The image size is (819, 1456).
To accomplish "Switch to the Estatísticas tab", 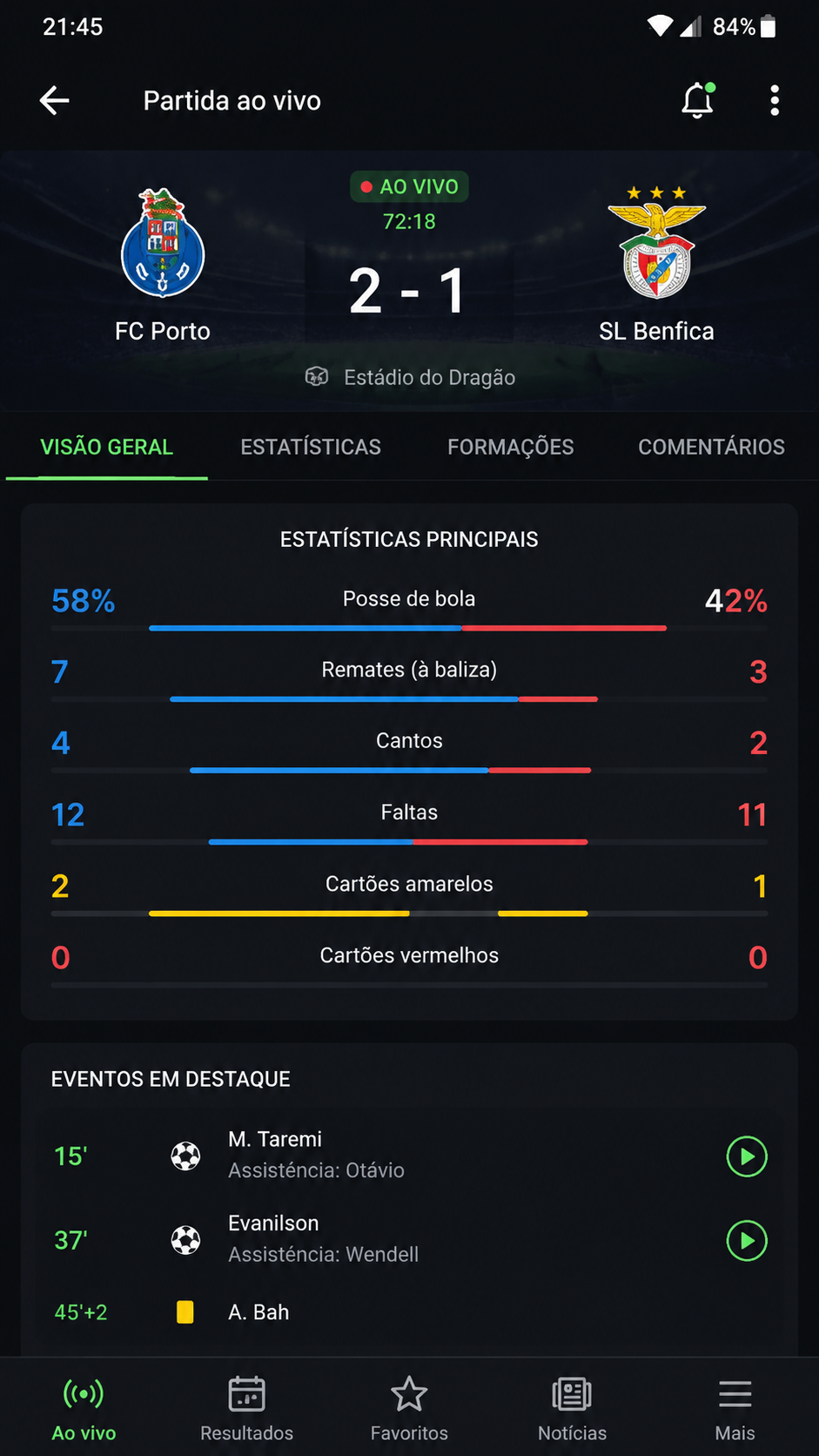I will tap(311, 447).
